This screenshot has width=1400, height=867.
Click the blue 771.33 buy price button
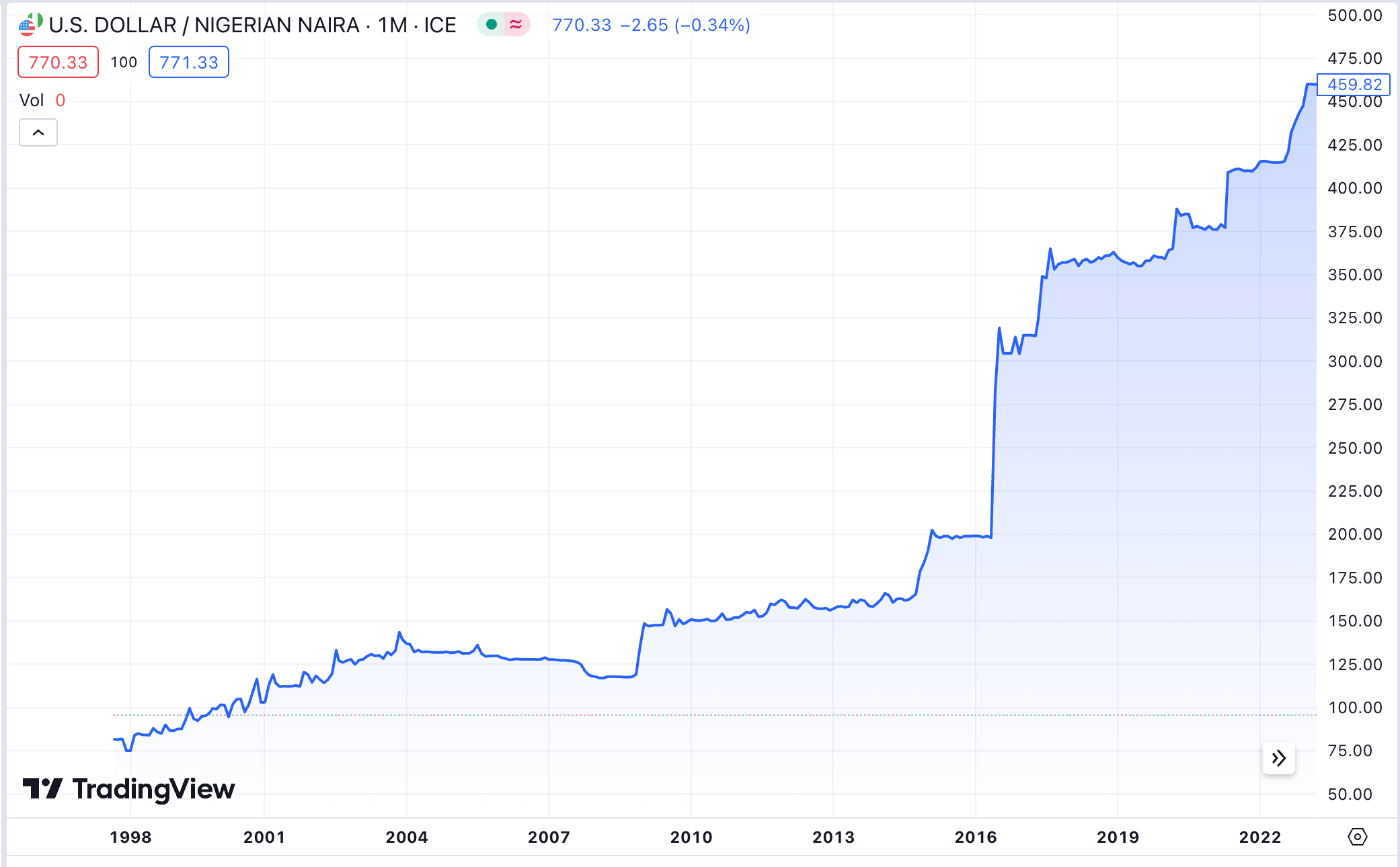pos(188,63)
